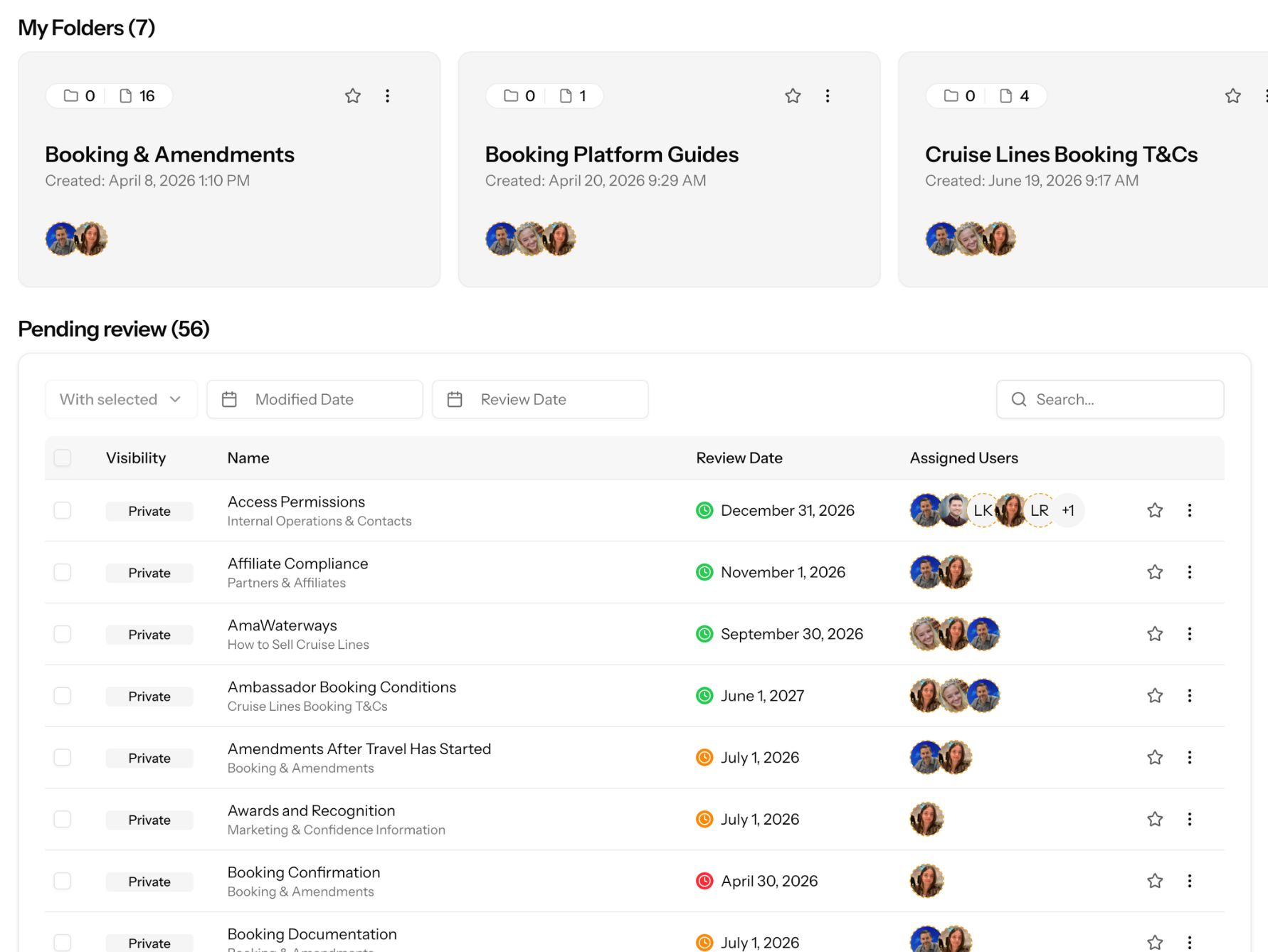
Task: Click the LK user avatar on Access Permissions
Action: [x=983, y=510]
